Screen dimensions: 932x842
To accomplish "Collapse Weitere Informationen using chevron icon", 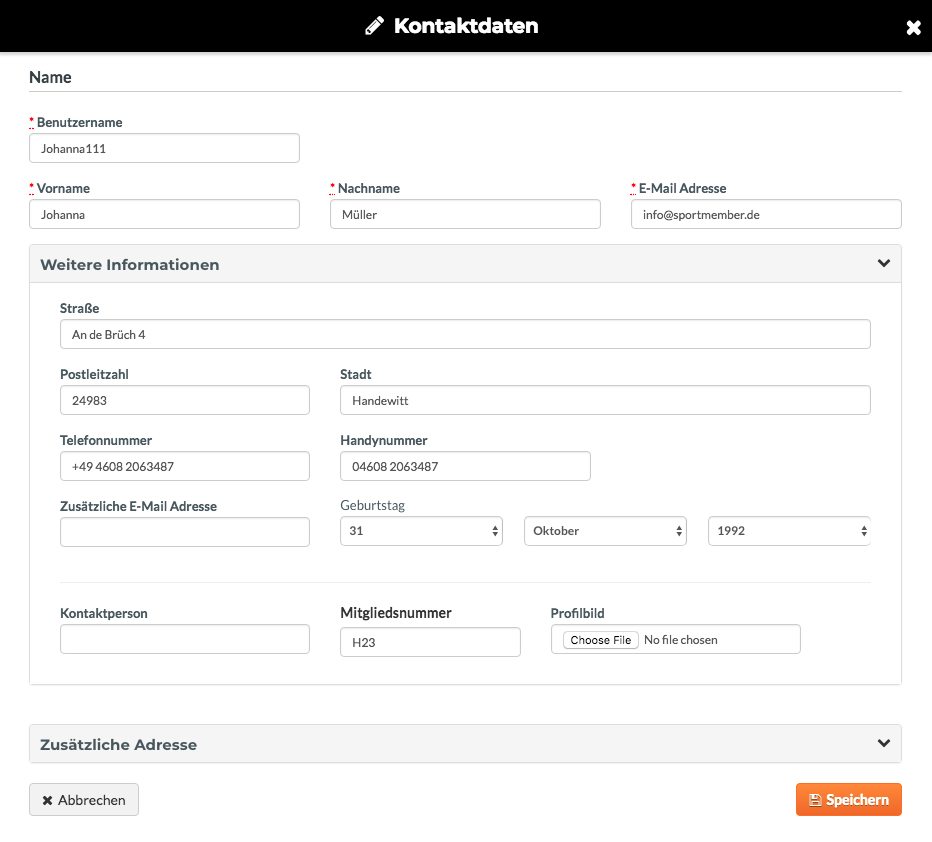I will pyautogui.click(x=884, y=263).
